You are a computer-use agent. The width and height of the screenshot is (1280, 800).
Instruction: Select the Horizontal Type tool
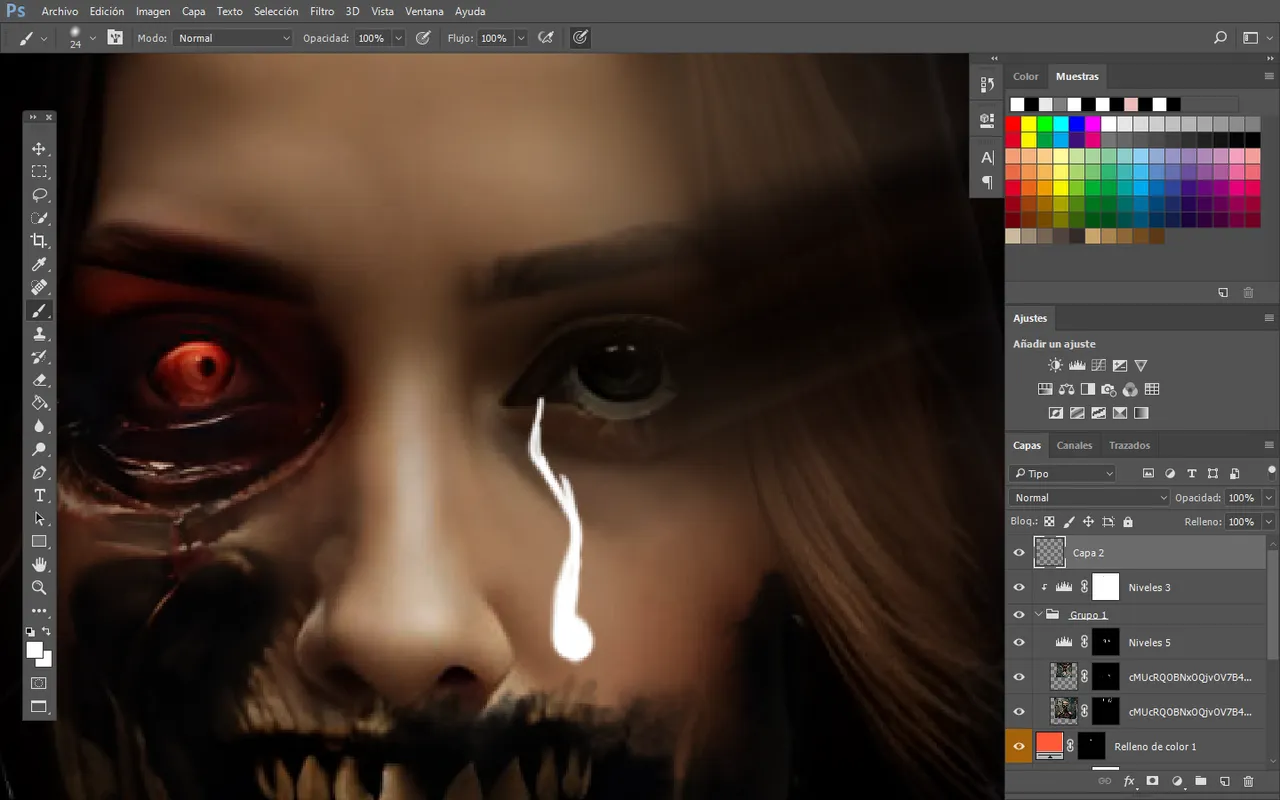[39, 495]
